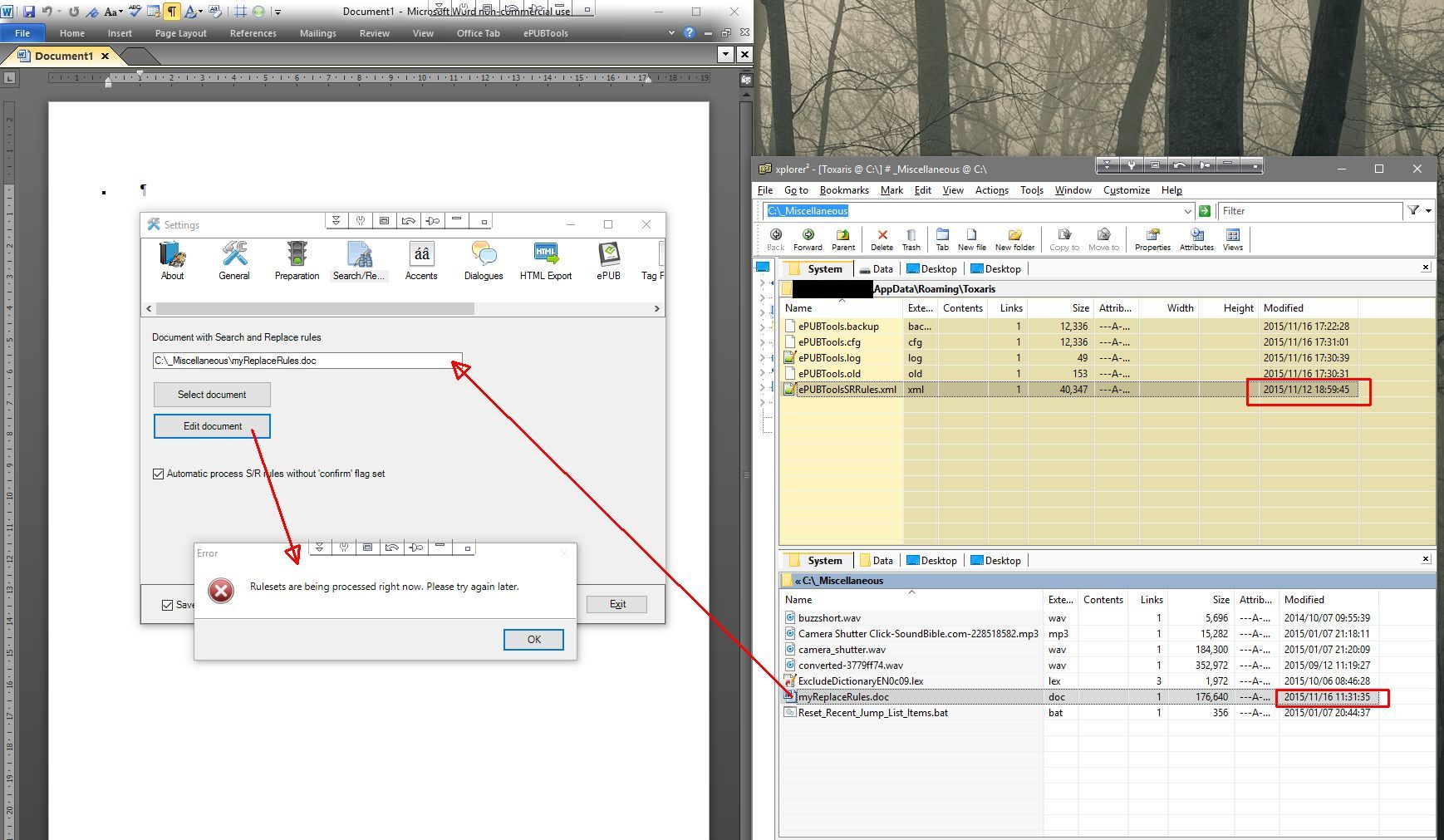Click Redo in Word quick access toolbar
Screen dimensions: 1444x840
tap(74, 12)
